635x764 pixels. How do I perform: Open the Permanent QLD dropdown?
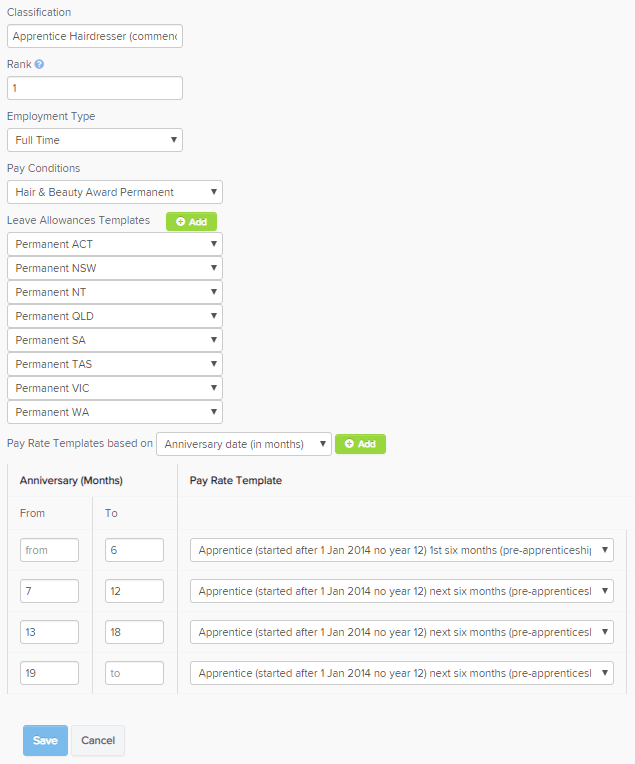point(115,316)
